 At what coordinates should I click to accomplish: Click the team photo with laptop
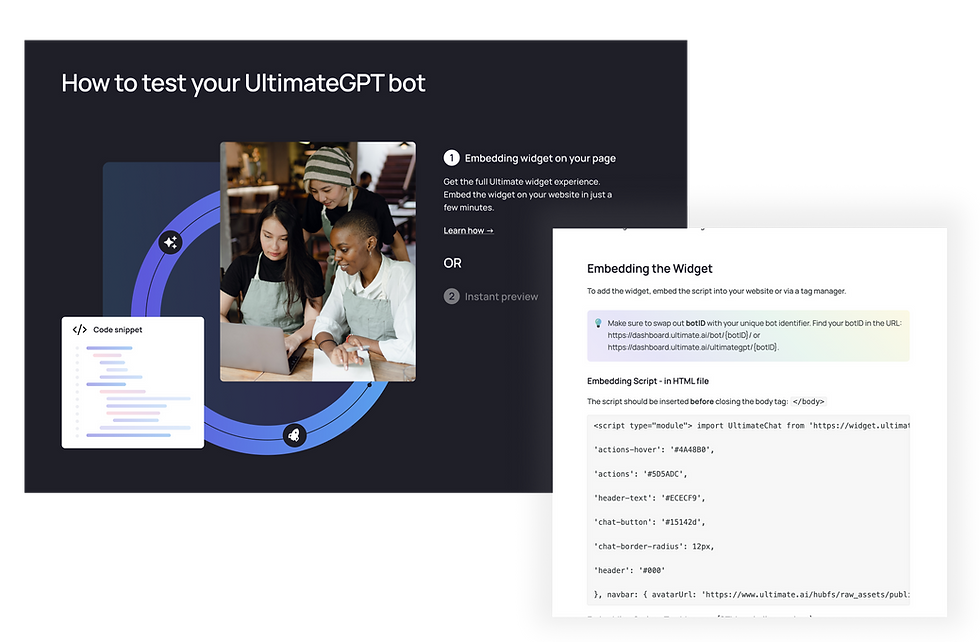318,261
